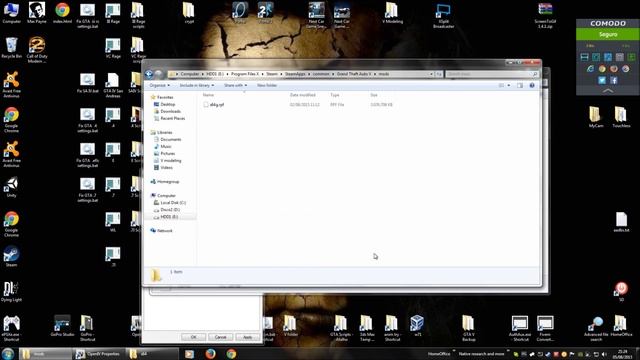The width and height of the screenshot is (640, 360).
Task: Open the view options dropdown arrow
Action: coord(509,85)
